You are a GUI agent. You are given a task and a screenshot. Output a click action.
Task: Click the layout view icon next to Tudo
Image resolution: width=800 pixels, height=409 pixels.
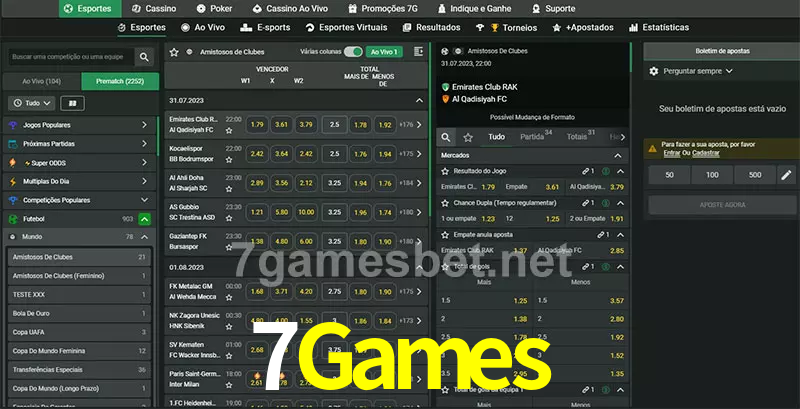(x=71, y=103)
